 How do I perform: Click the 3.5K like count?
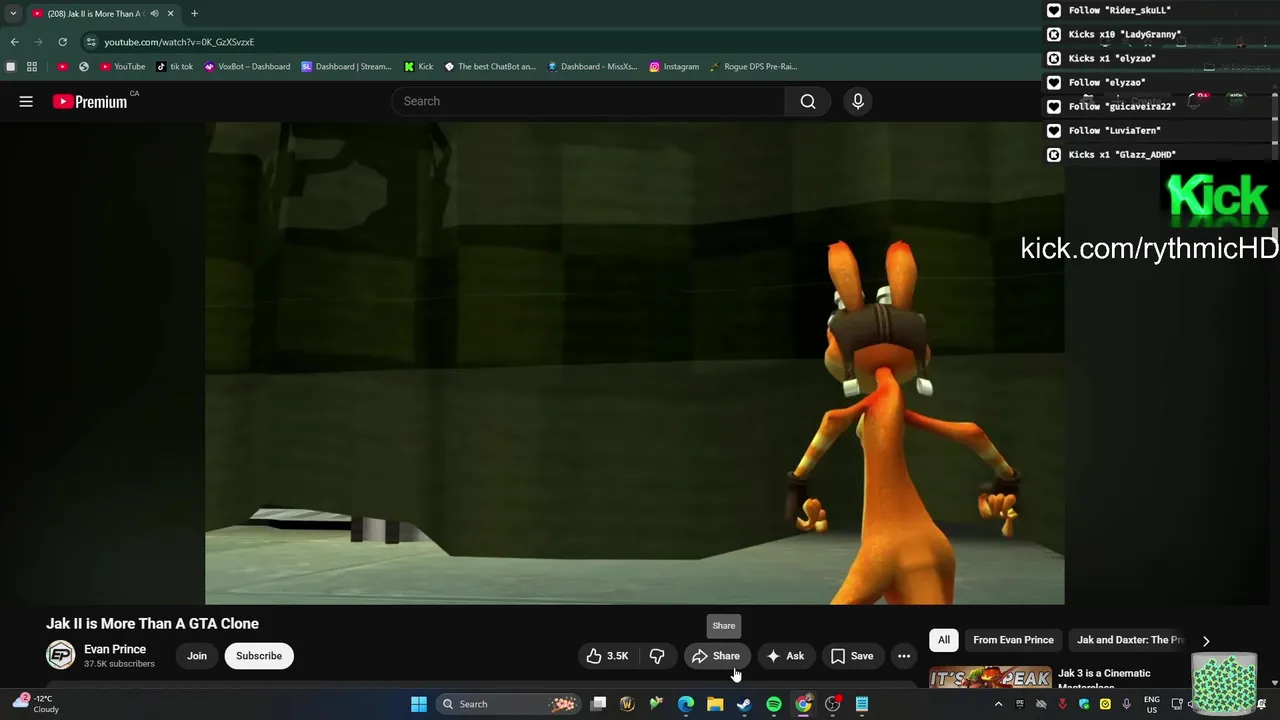tap(618, 656)
